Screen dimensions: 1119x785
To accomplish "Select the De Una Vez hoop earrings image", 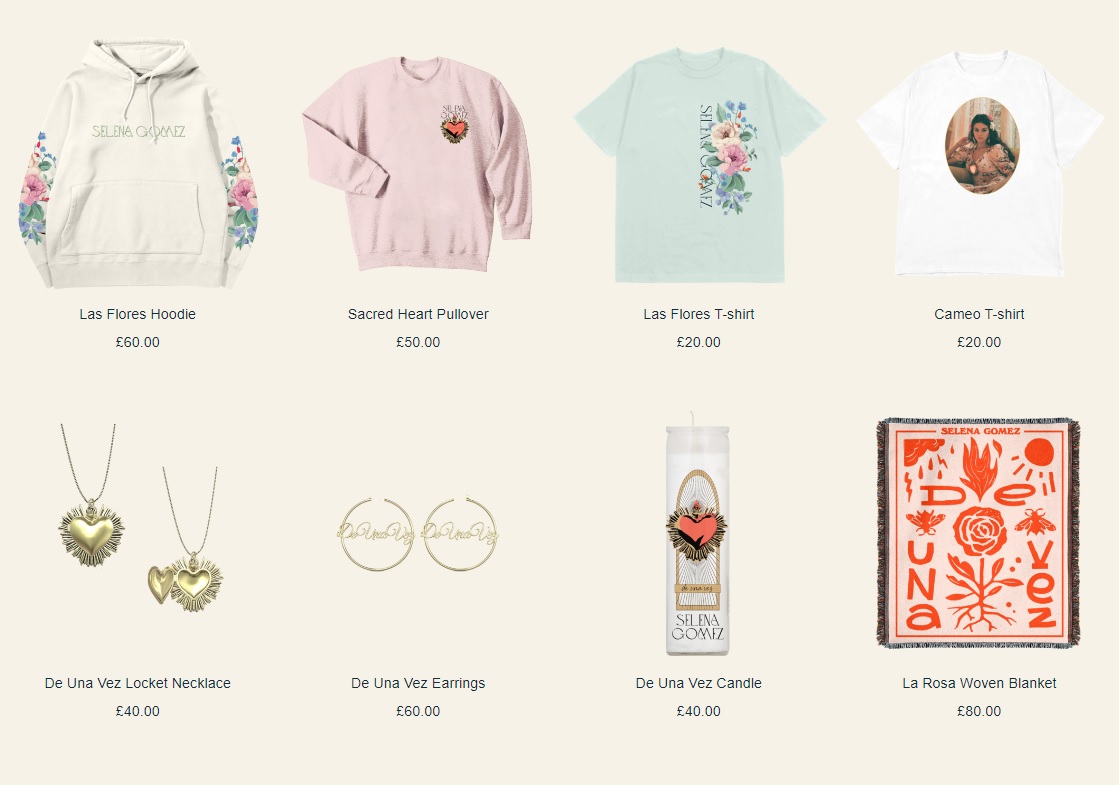I will (418, 534).
